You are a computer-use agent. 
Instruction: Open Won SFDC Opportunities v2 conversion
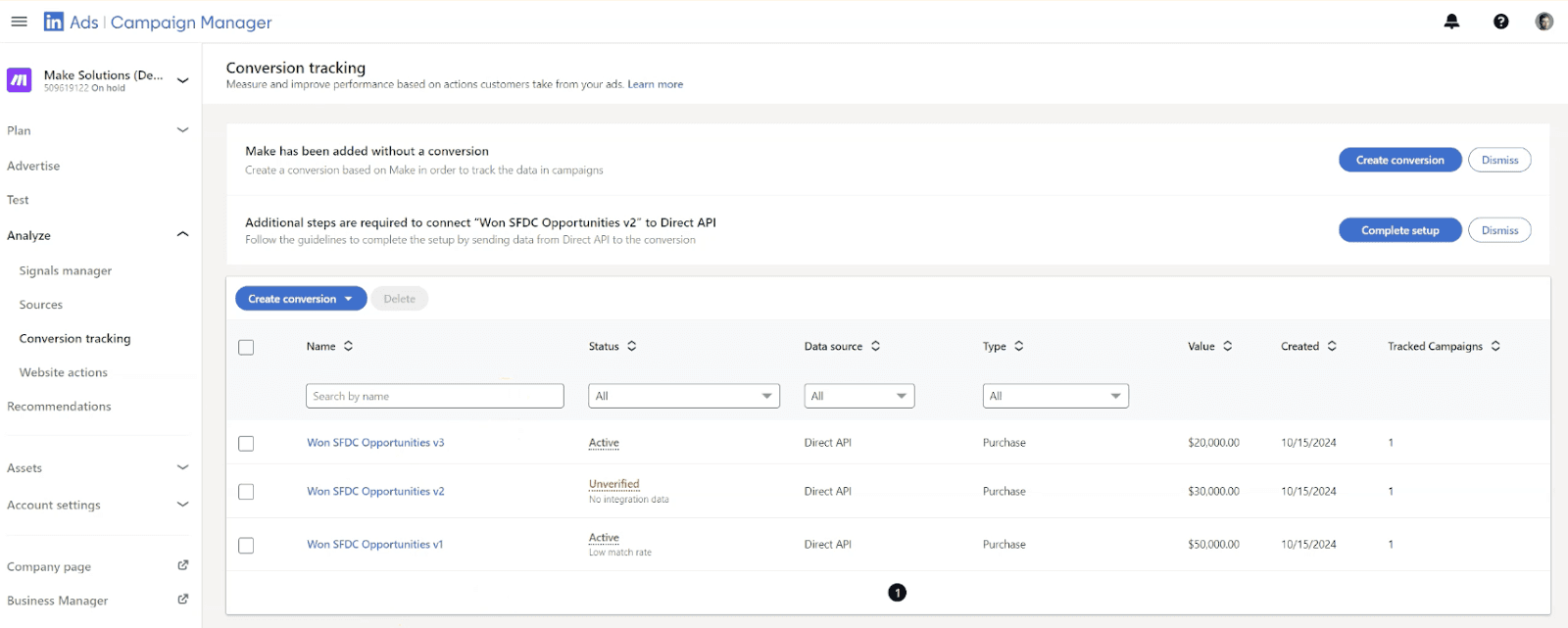tap(375, 492)
